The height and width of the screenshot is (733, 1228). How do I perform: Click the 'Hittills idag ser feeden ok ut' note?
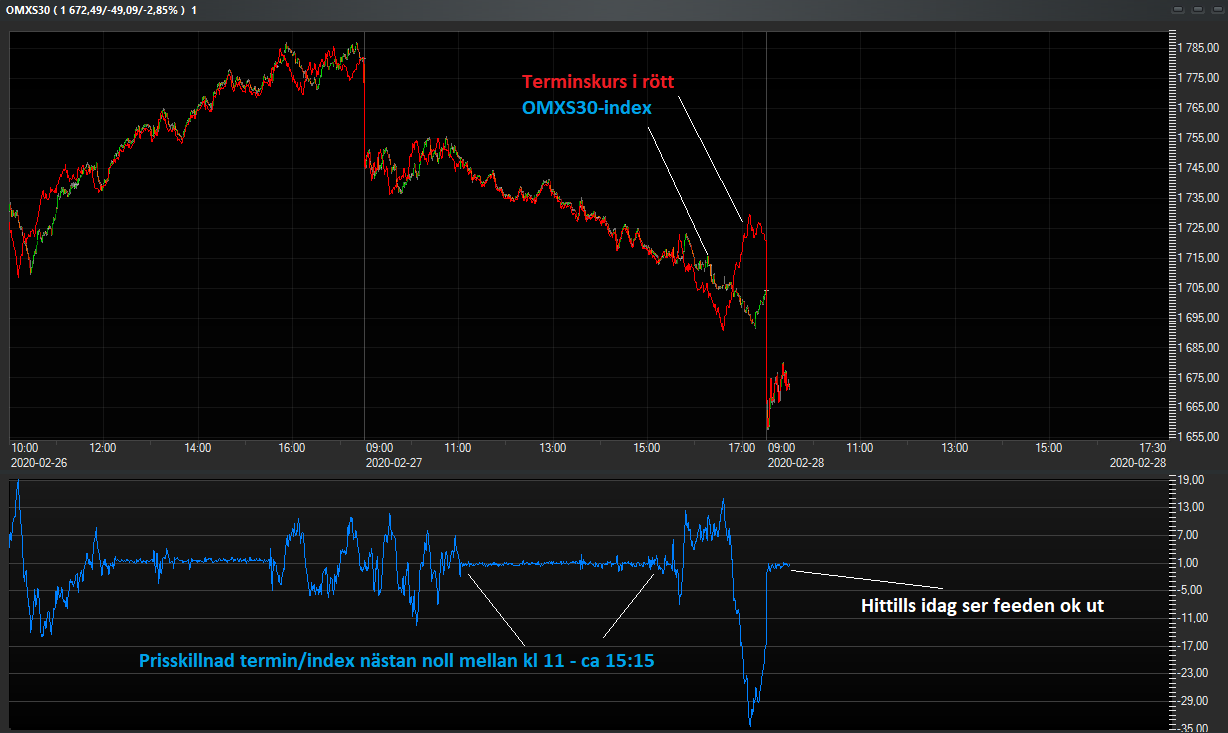982,605
